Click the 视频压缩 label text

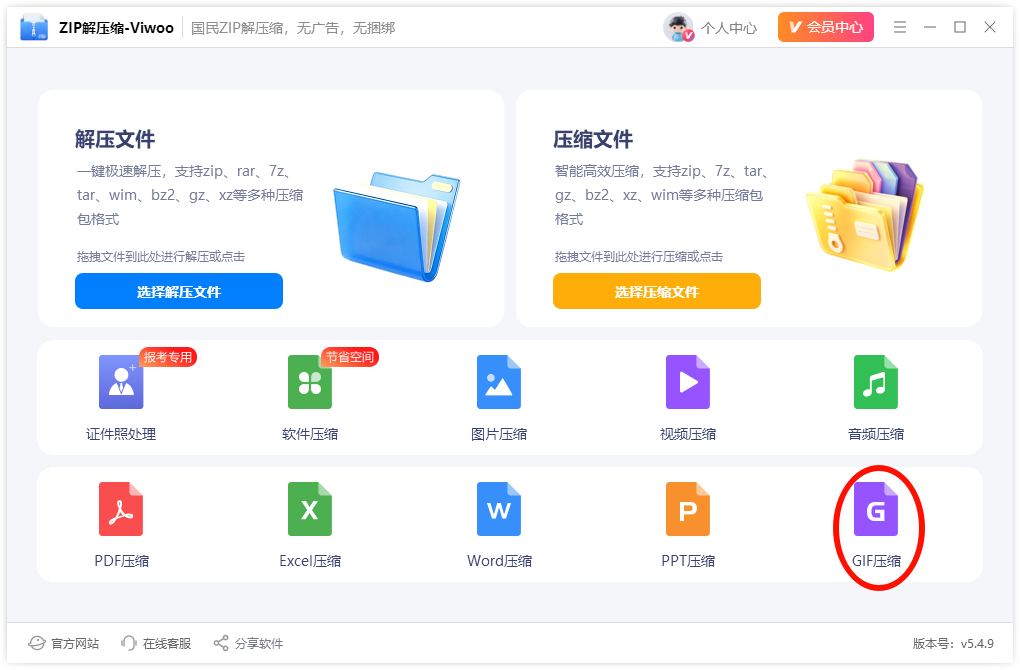pos(688,434)
